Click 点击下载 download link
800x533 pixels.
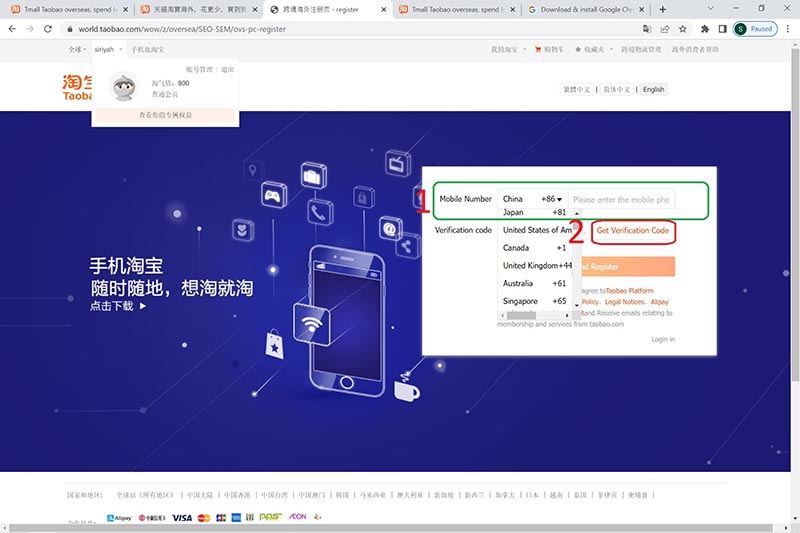pyautogui.click(x=118, y=306)
